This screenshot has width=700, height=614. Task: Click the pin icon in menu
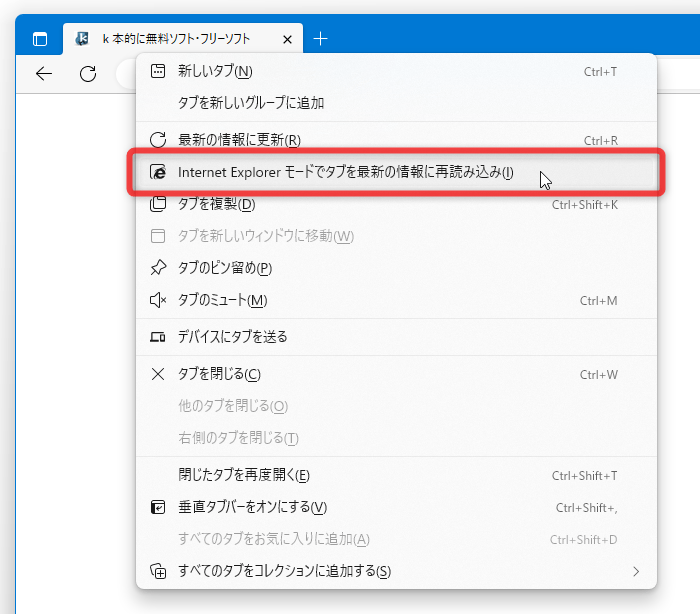158,268
